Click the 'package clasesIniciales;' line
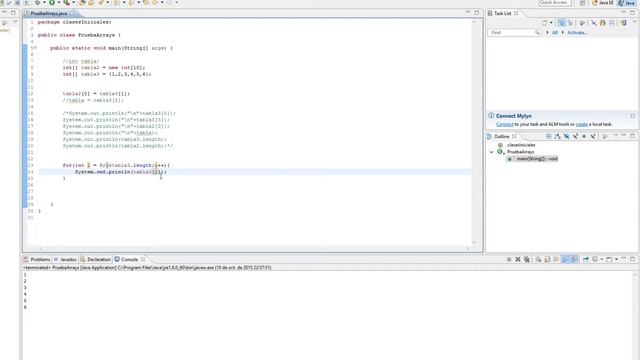640x360 pixels. [x=75, y=22]
